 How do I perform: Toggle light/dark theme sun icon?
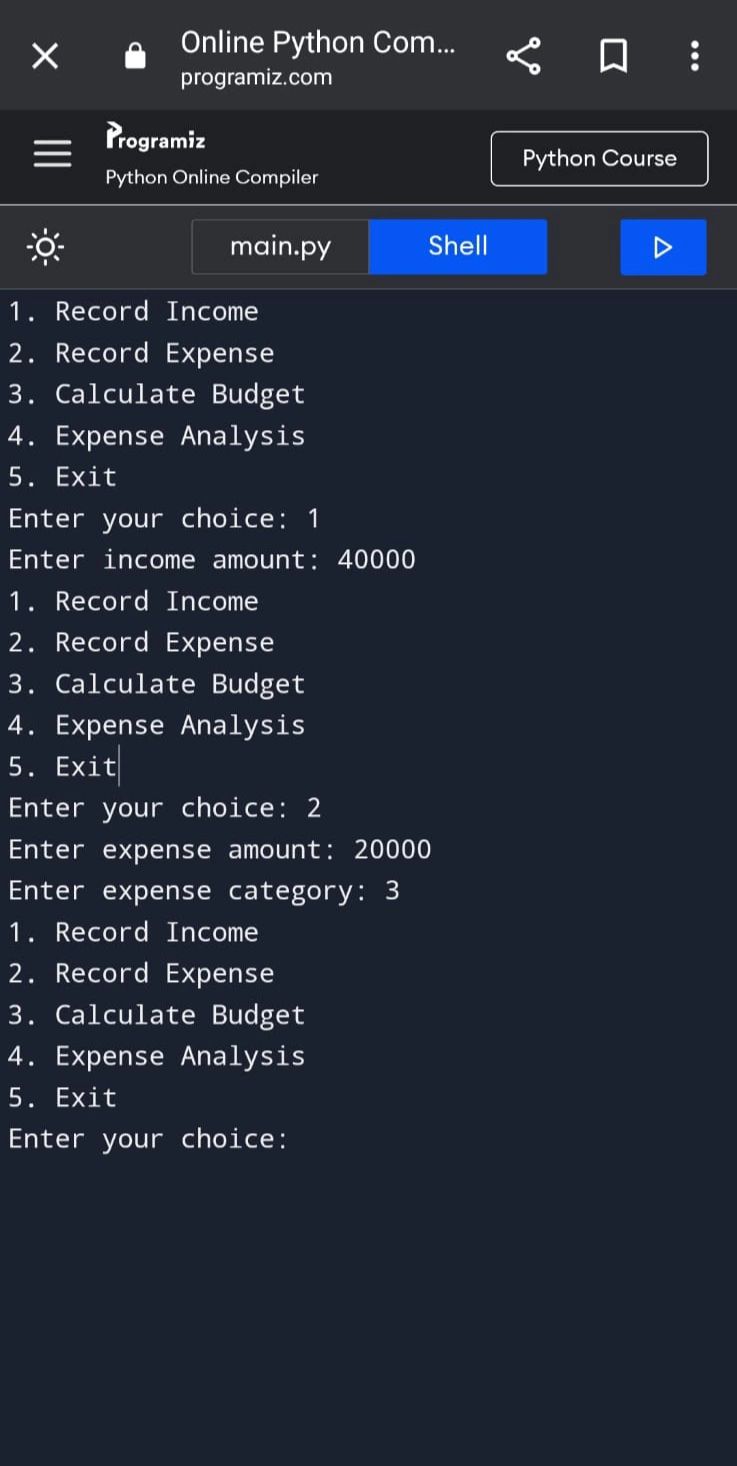coord(46,246)
